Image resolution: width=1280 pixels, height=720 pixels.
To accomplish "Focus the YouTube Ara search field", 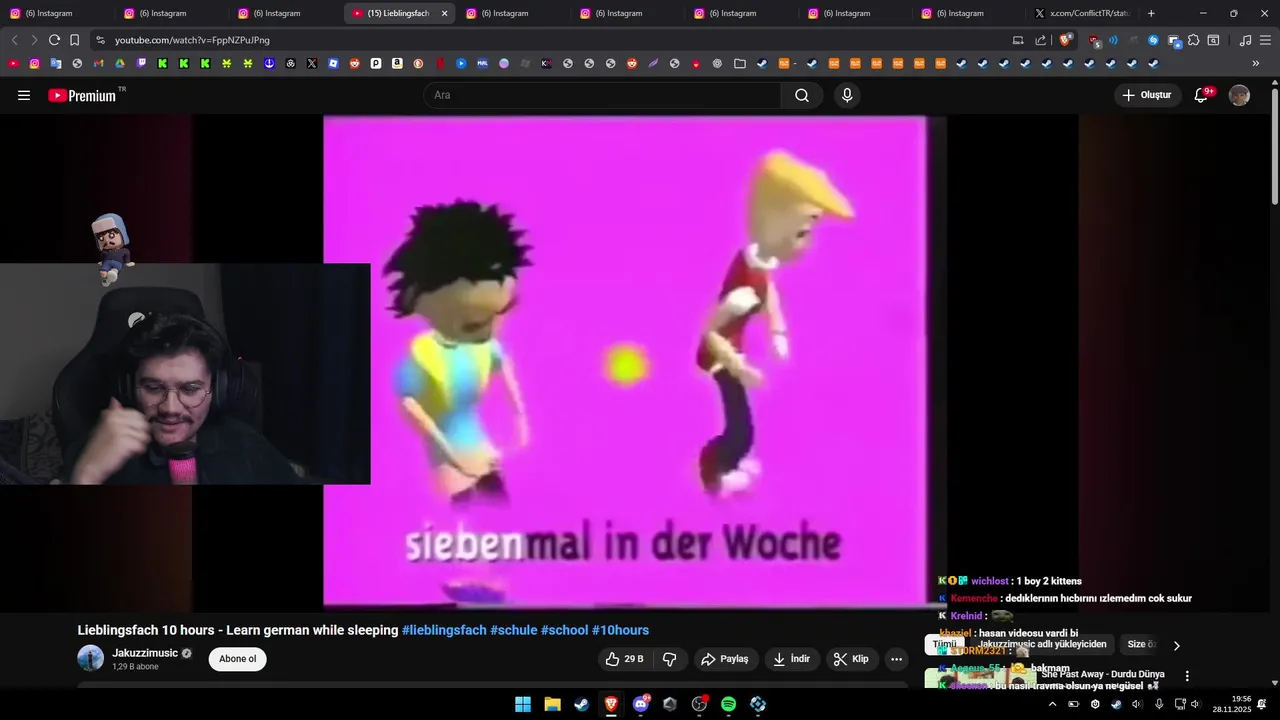I will [603, 95].
